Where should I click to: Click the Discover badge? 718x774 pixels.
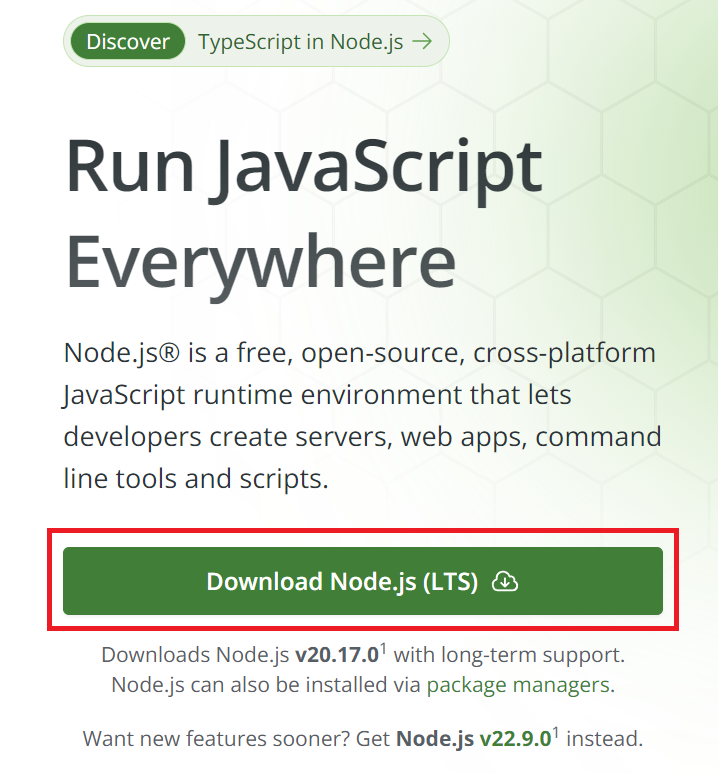pyautogui.click(x=128, y=41)
